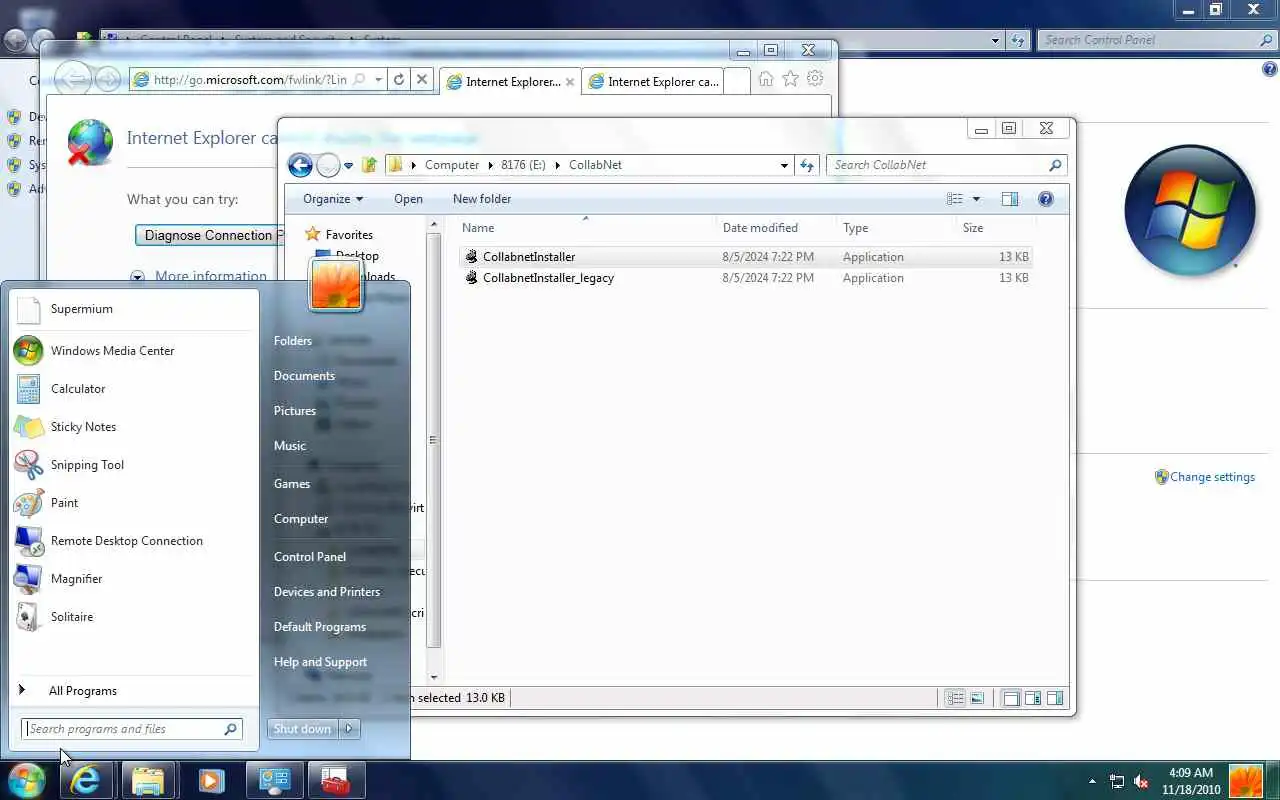
Task: Open Solitaire game
Action: coord(134,617)
